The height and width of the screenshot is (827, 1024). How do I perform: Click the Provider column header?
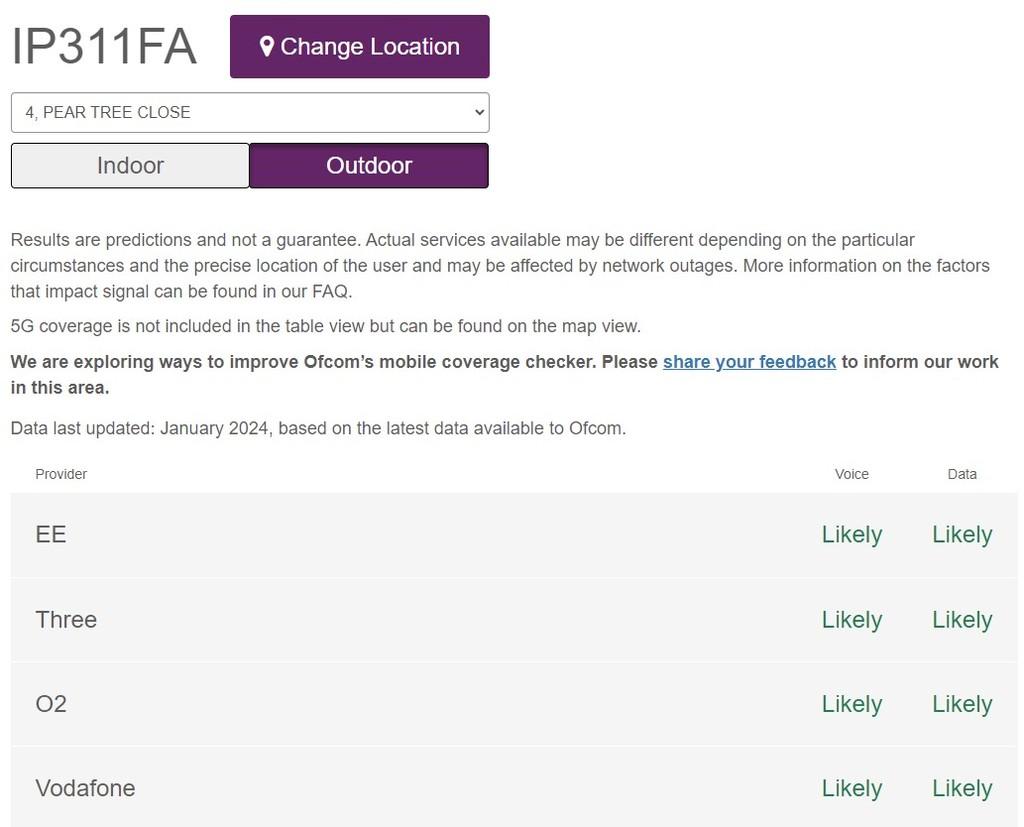pos(61,474)
